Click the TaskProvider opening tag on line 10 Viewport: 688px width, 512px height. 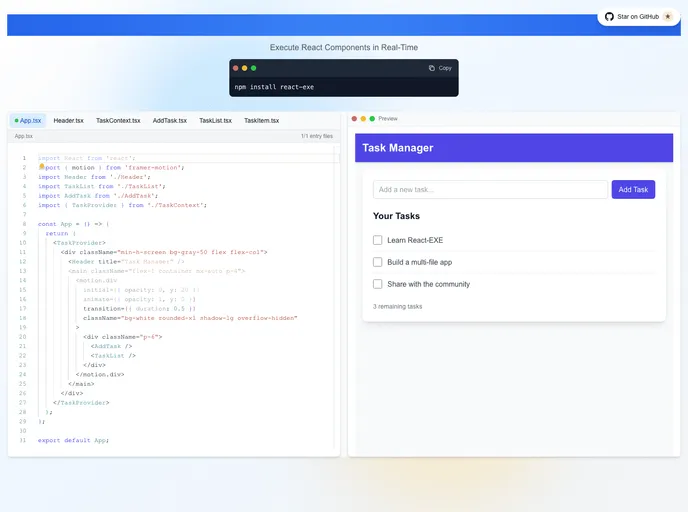tap(79, 243)
